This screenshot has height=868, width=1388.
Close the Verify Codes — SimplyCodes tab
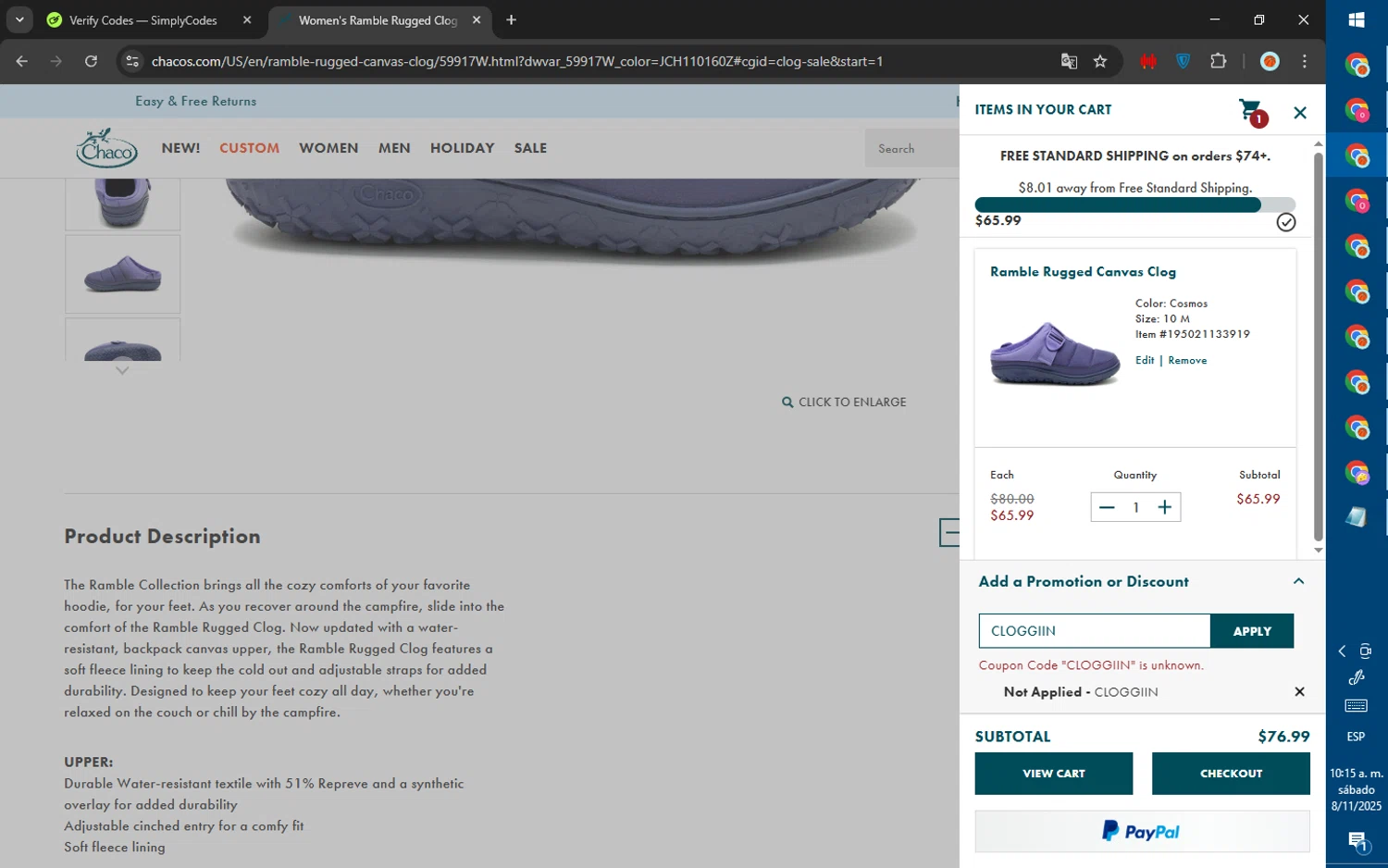click(x=247, y=19)
